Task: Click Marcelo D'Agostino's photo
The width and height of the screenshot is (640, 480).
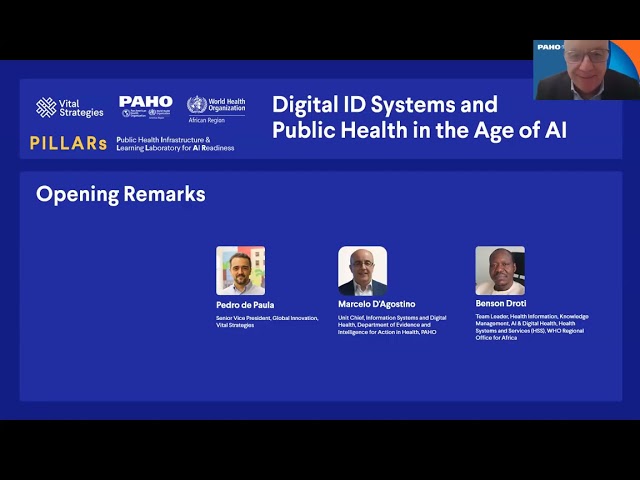Action: point(362,271)
